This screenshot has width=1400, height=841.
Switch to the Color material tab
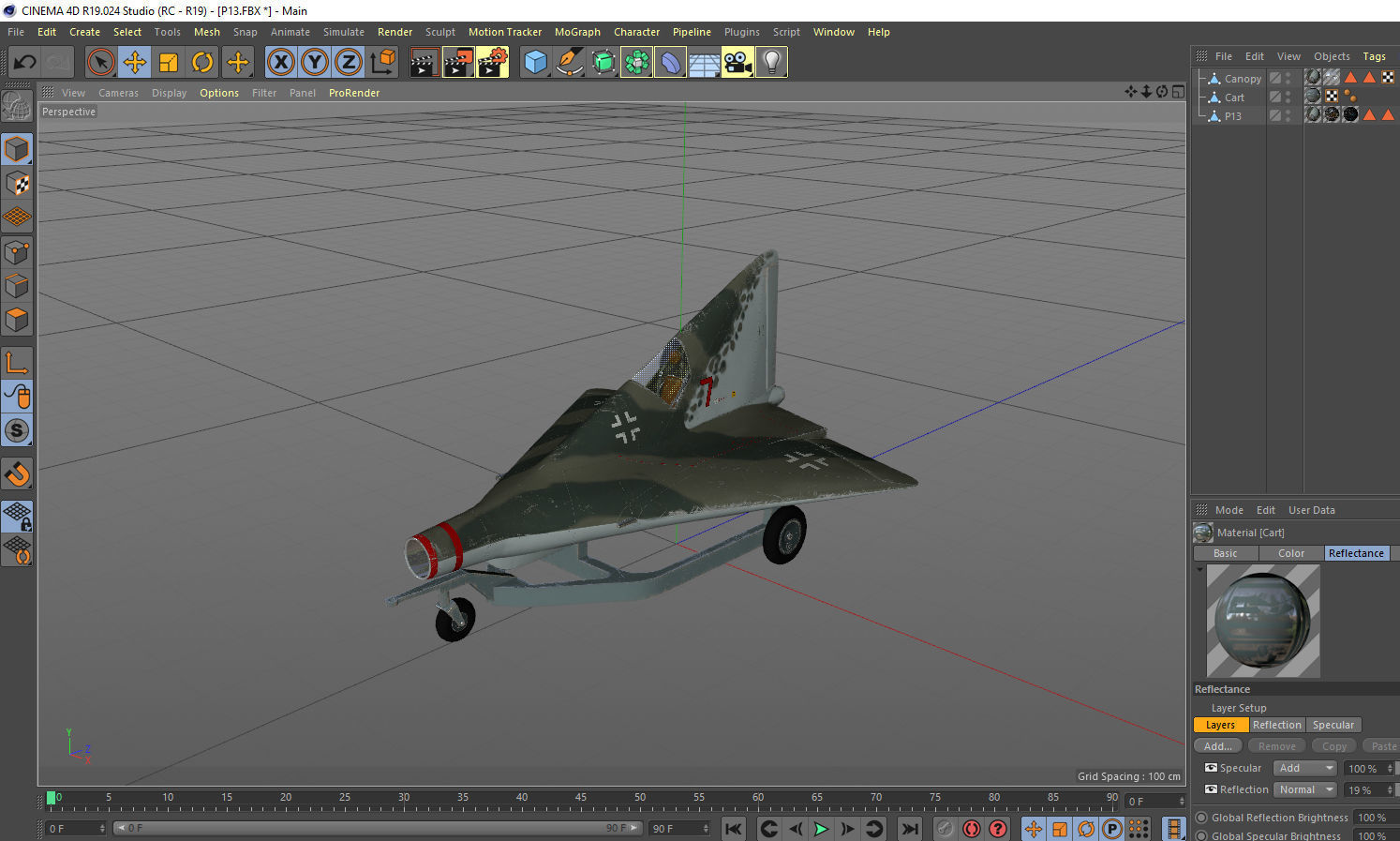coord(1291,553)
